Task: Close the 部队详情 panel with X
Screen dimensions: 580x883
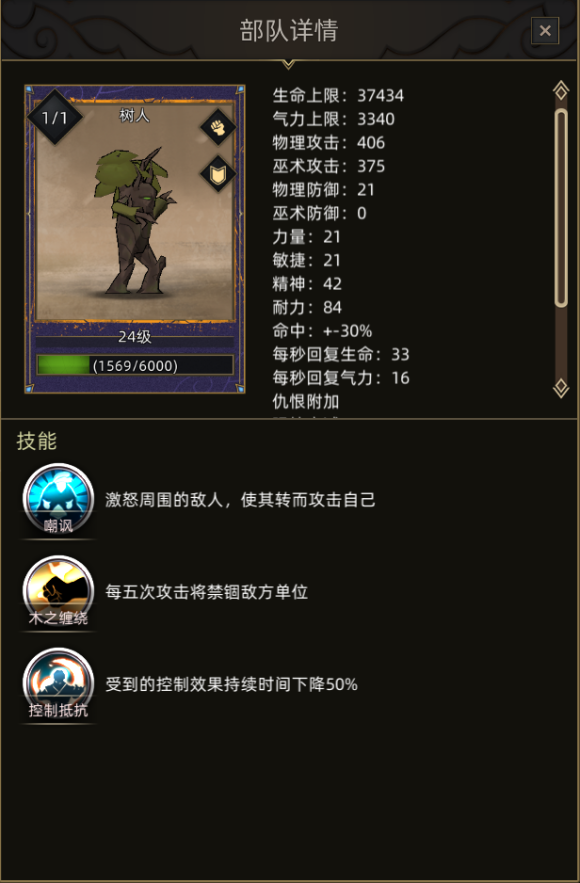Action: coord(545,30)
